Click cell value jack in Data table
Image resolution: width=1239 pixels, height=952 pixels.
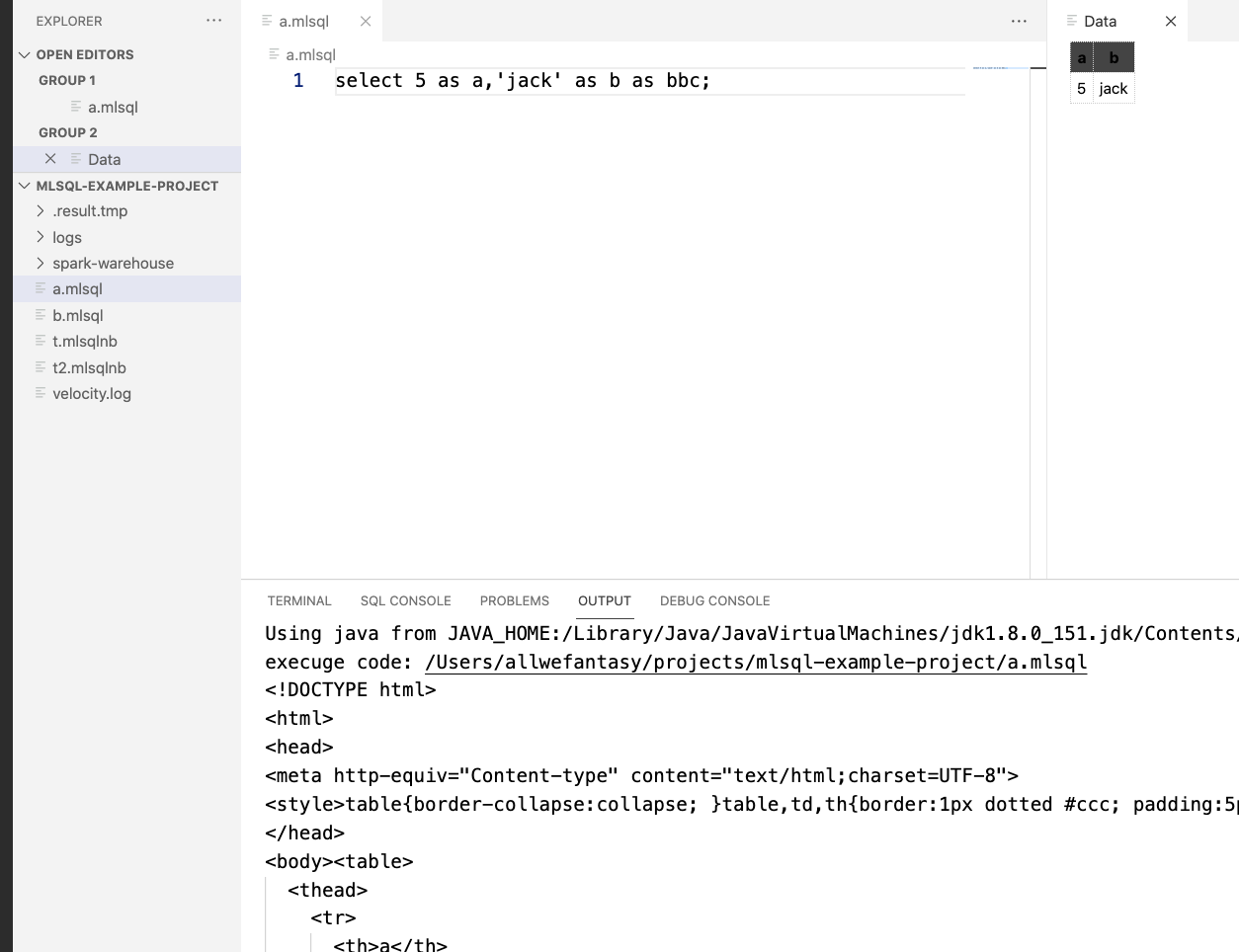click(x=1114, y=88)
